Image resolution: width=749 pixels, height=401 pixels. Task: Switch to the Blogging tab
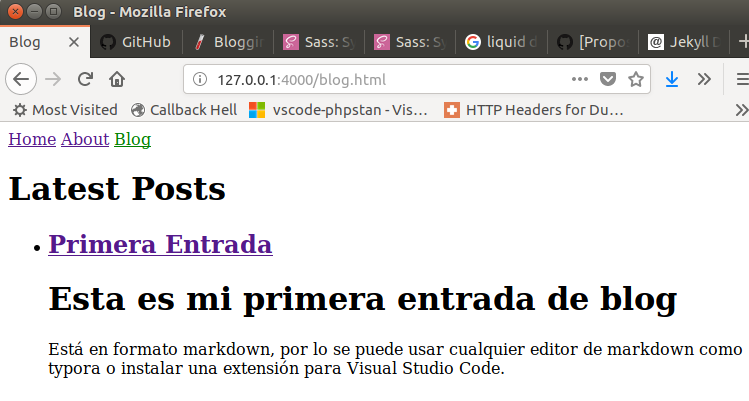point(228,42)
